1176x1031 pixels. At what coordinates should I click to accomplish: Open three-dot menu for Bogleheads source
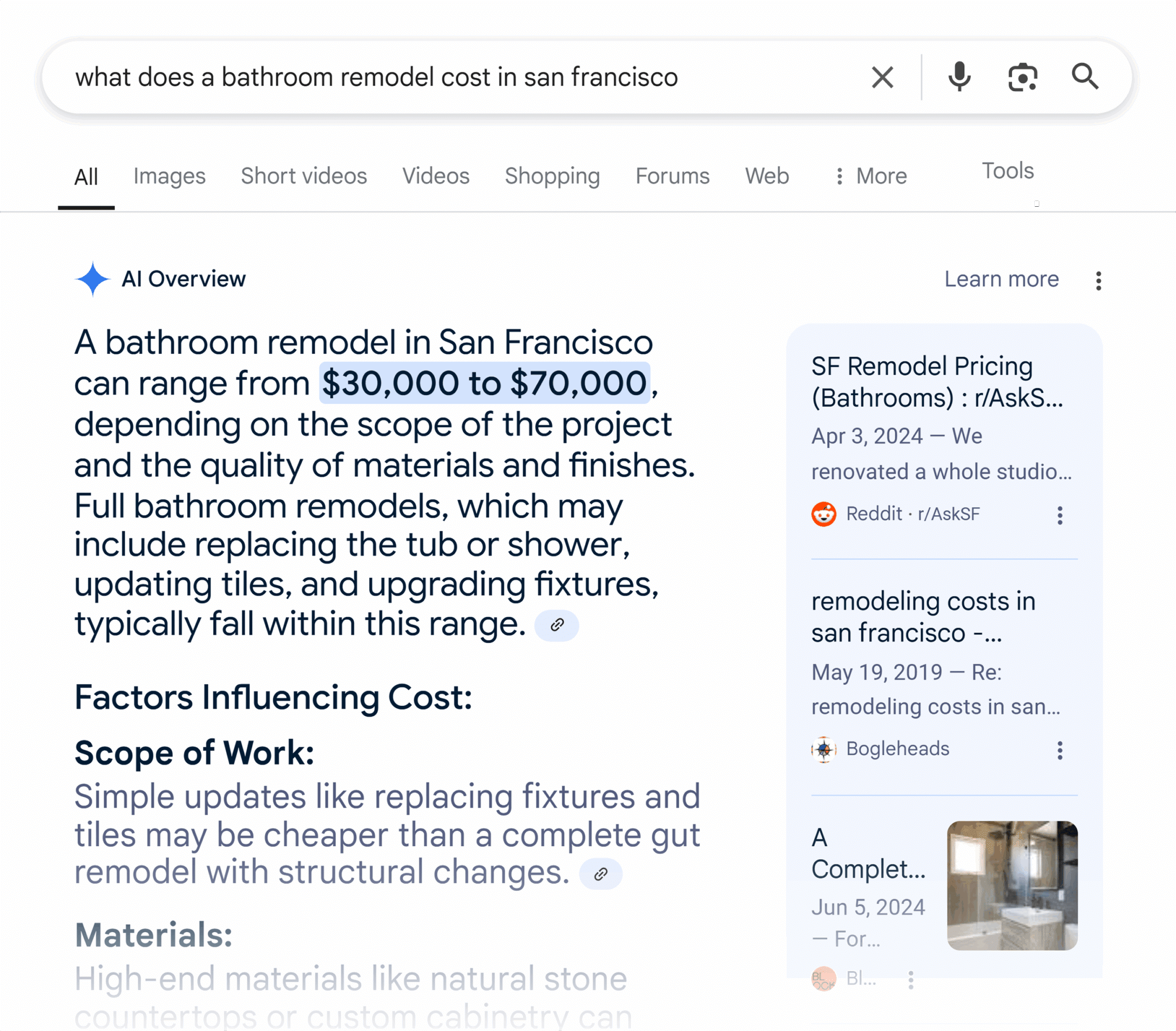click(x=1060, y=750)
